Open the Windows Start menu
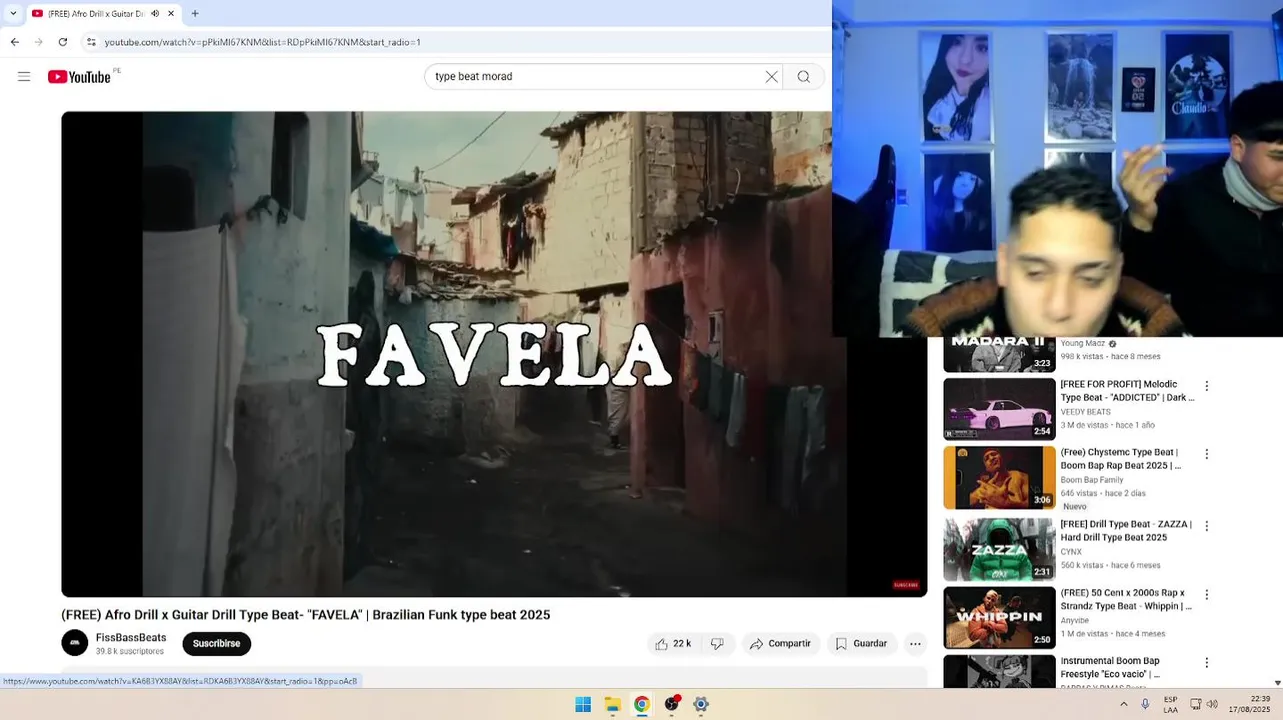 [x=583, y=705]
